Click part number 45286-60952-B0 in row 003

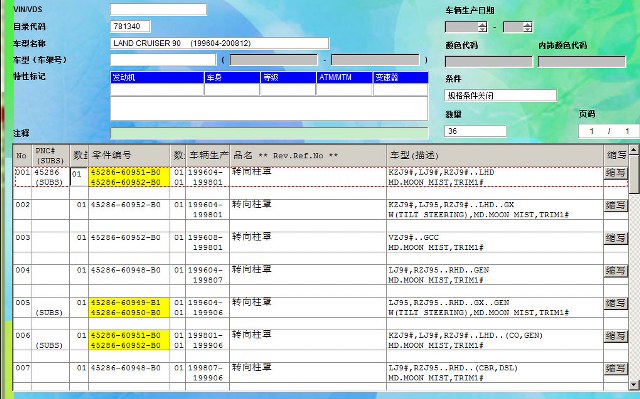126,237
